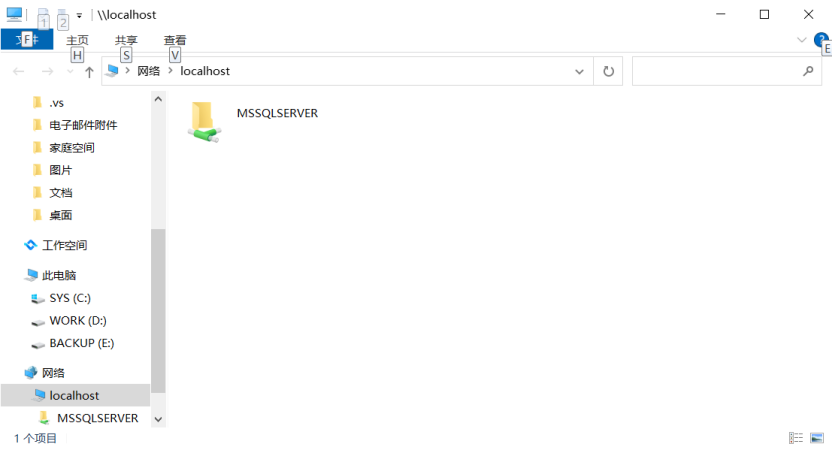This screenshot has height=450, width=832.
Task: Click the back navigation arrow
Action: point(18,72)
